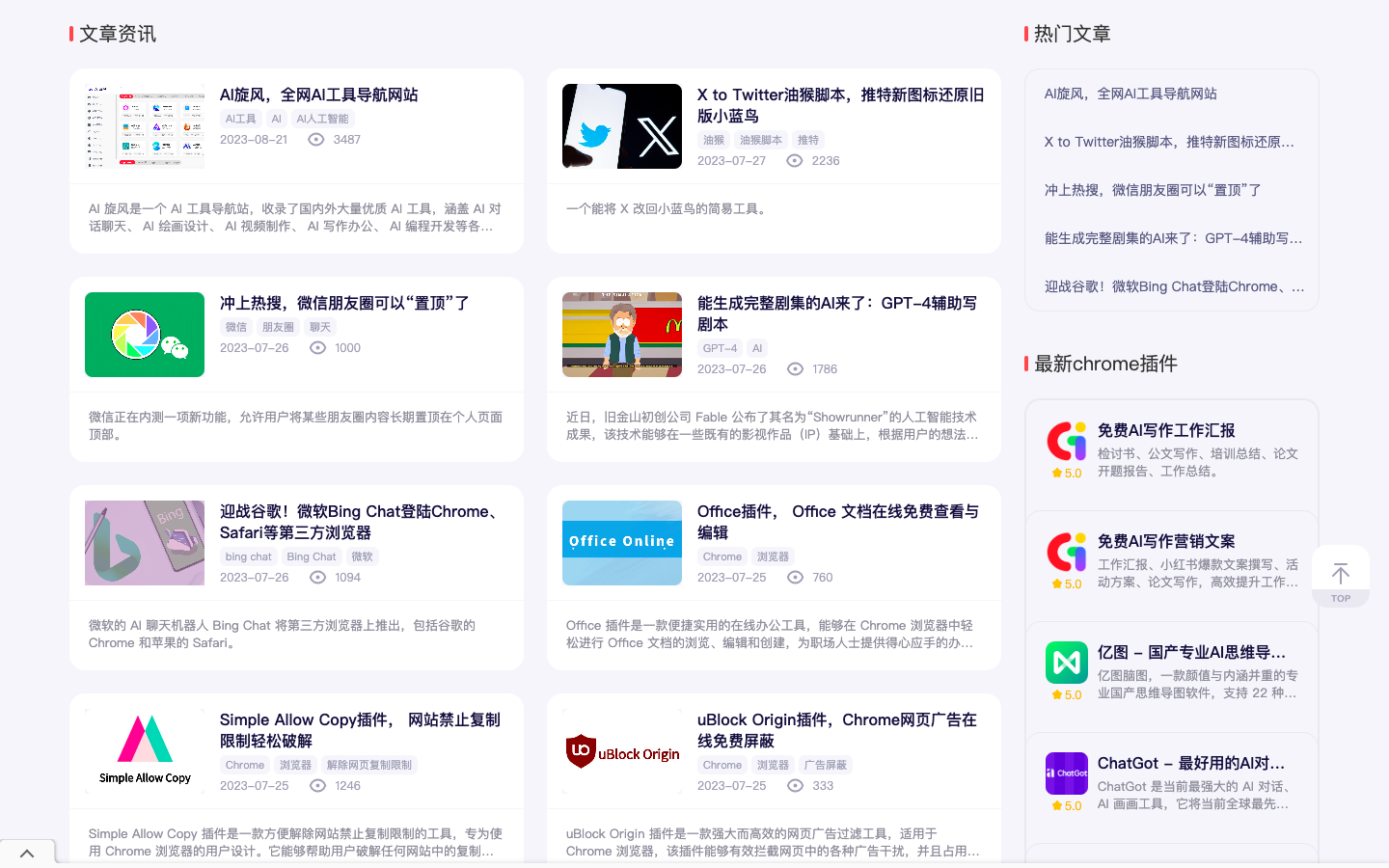
Task: Select the bing chat lowercase tag
Action: 249,556
